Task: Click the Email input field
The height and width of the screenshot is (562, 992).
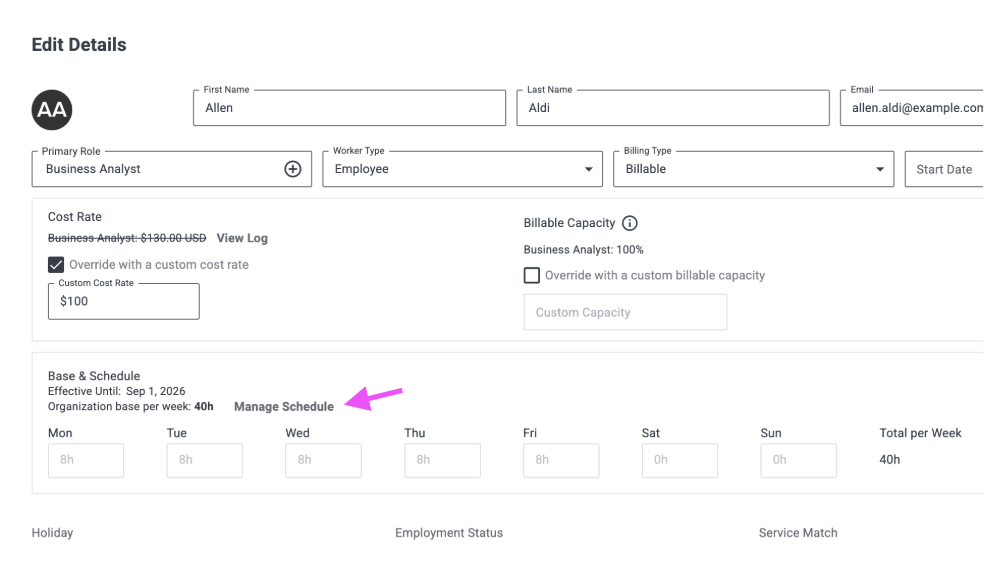Action: (x=912, y=108)
